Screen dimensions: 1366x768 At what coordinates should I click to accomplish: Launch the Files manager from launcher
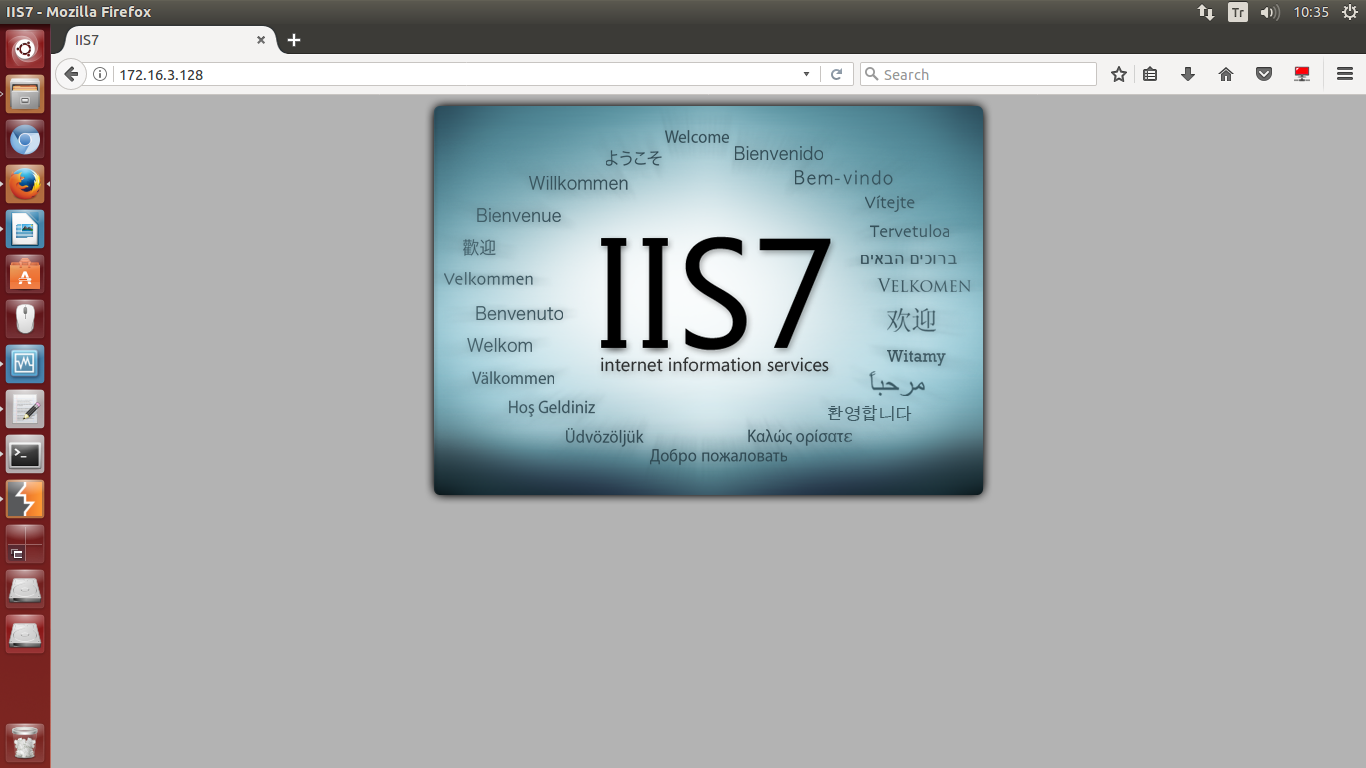click(x=25, y=94)
